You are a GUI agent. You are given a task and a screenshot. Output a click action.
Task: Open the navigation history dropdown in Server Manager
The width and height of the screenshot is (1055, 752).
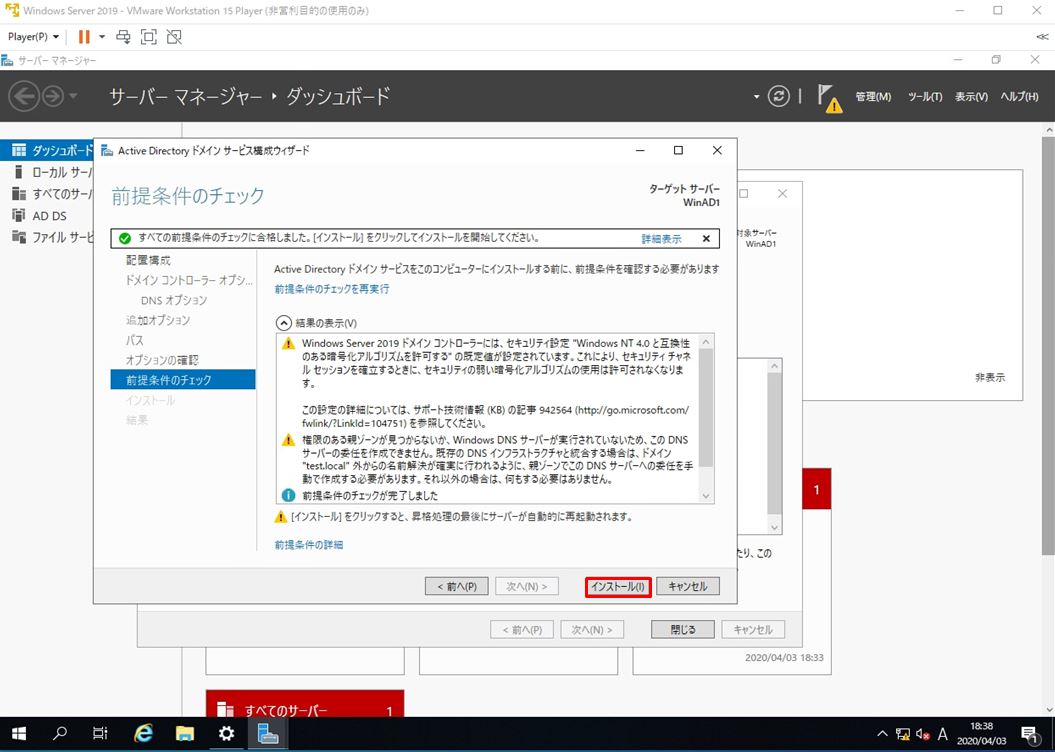[73, 97]
